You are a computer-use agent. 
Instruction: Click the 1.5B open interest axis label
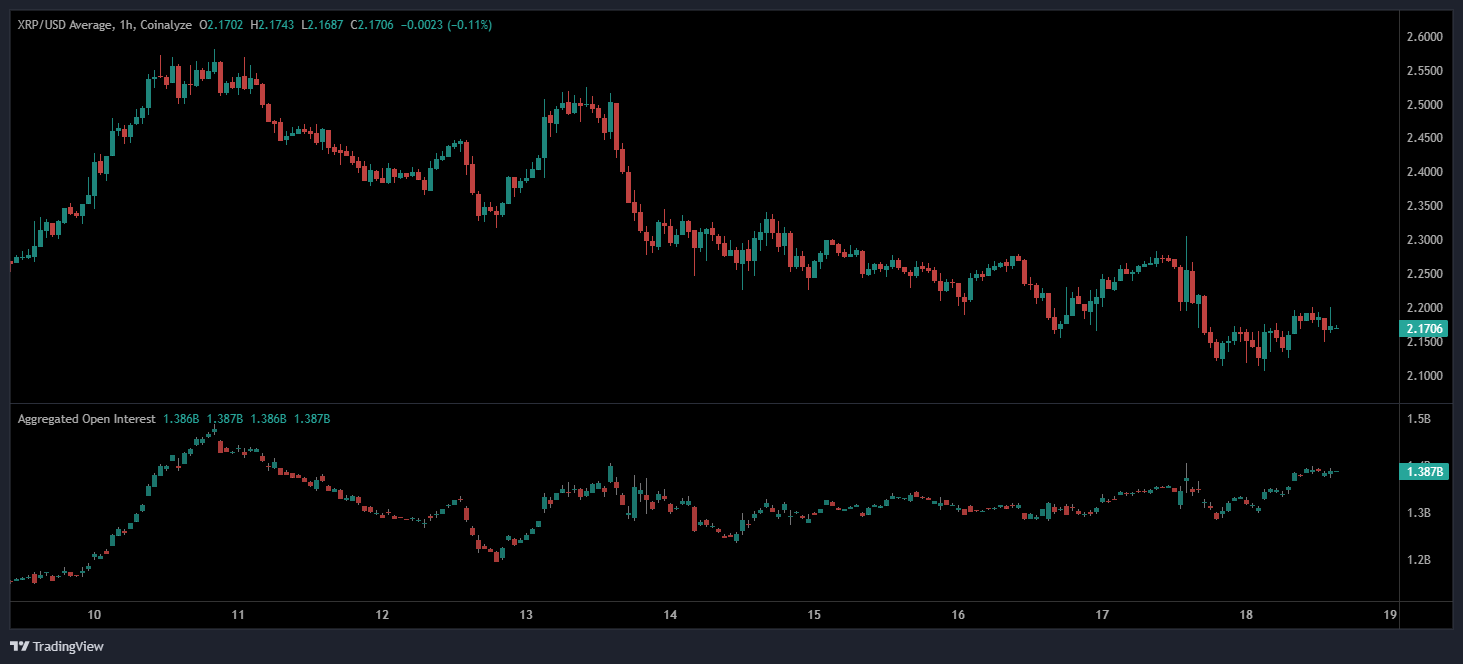[1417, 419]
